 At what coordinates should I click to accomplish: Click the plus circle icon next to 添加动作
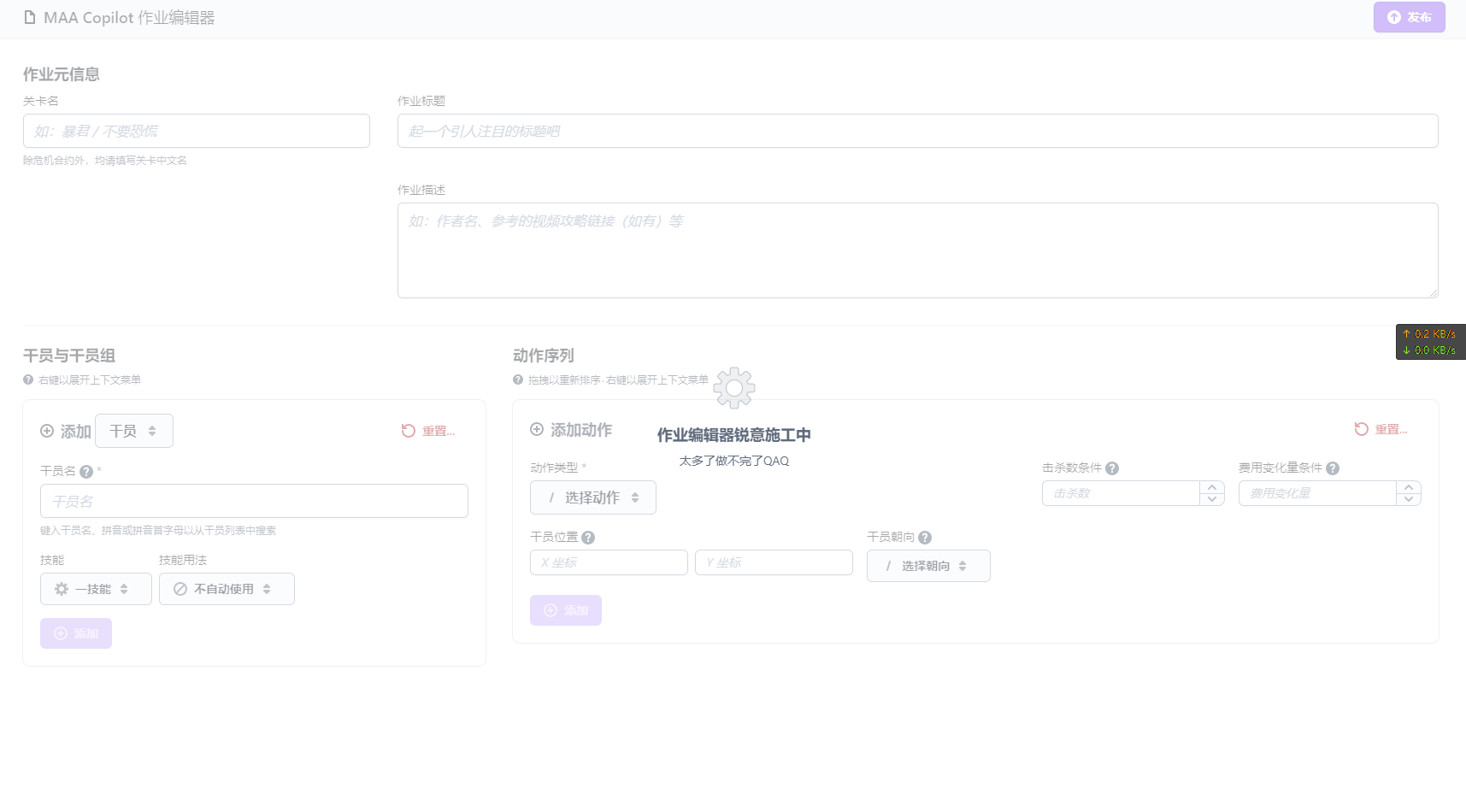click(537, 429)
